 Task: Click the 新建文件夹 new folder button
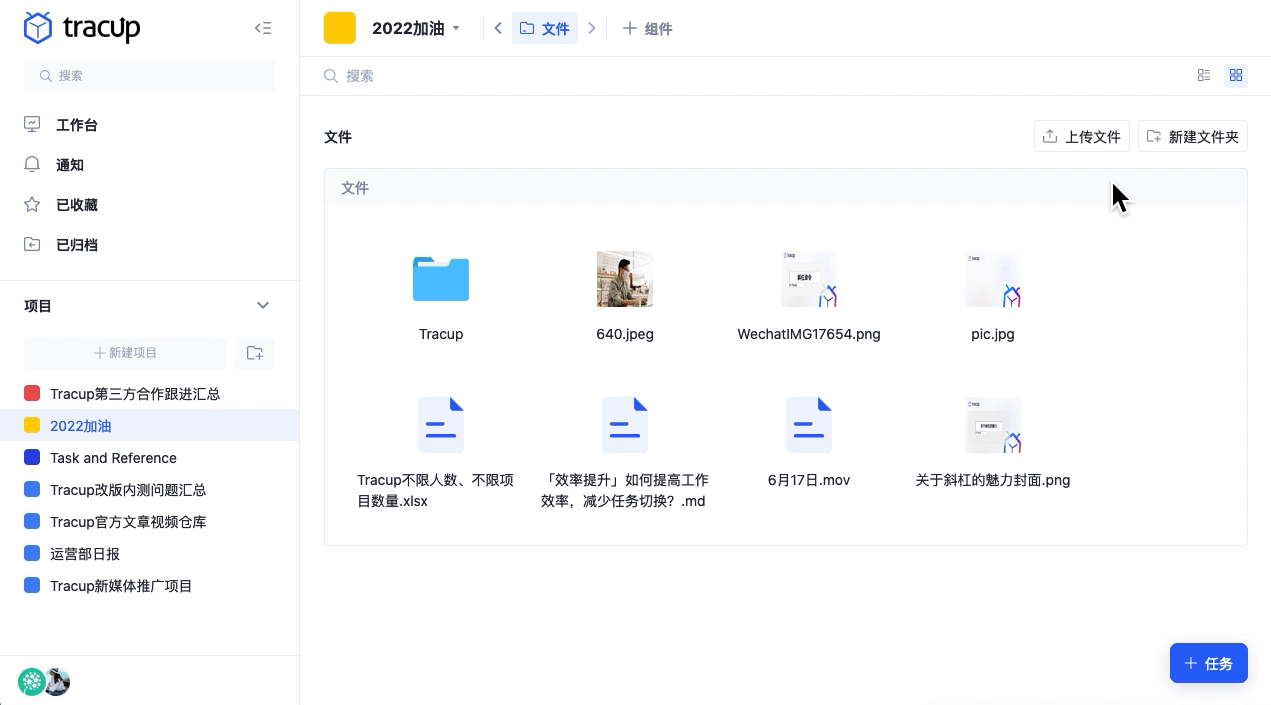tap(1192, 136)
